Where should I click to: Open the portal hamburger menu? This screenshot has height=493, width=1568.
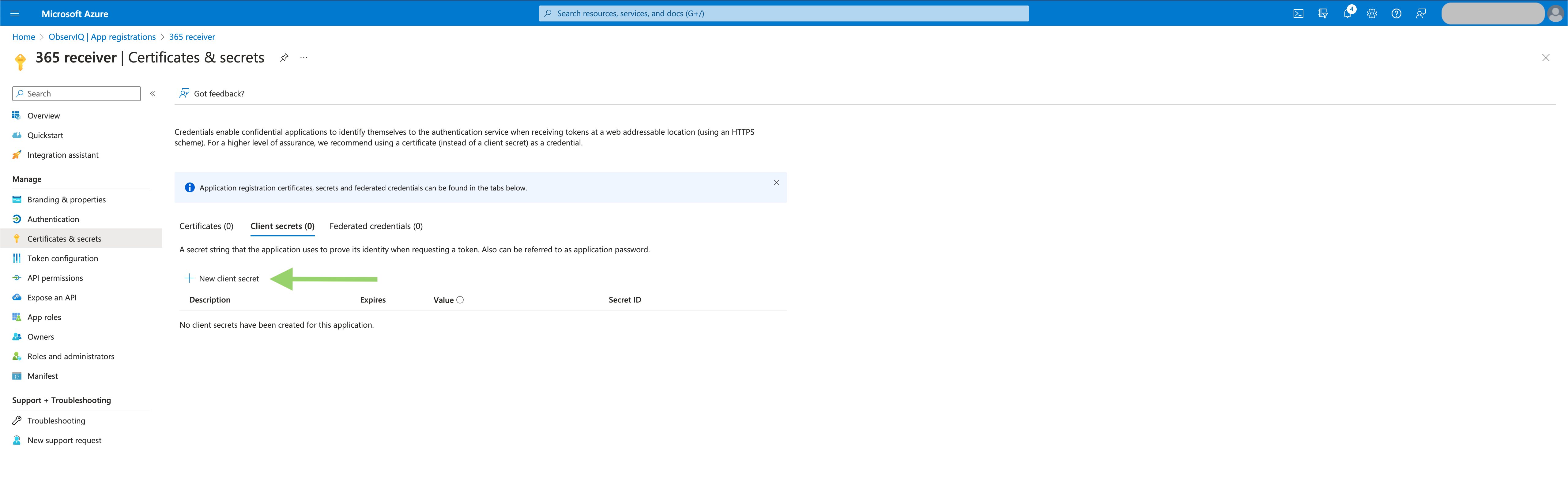15,13
